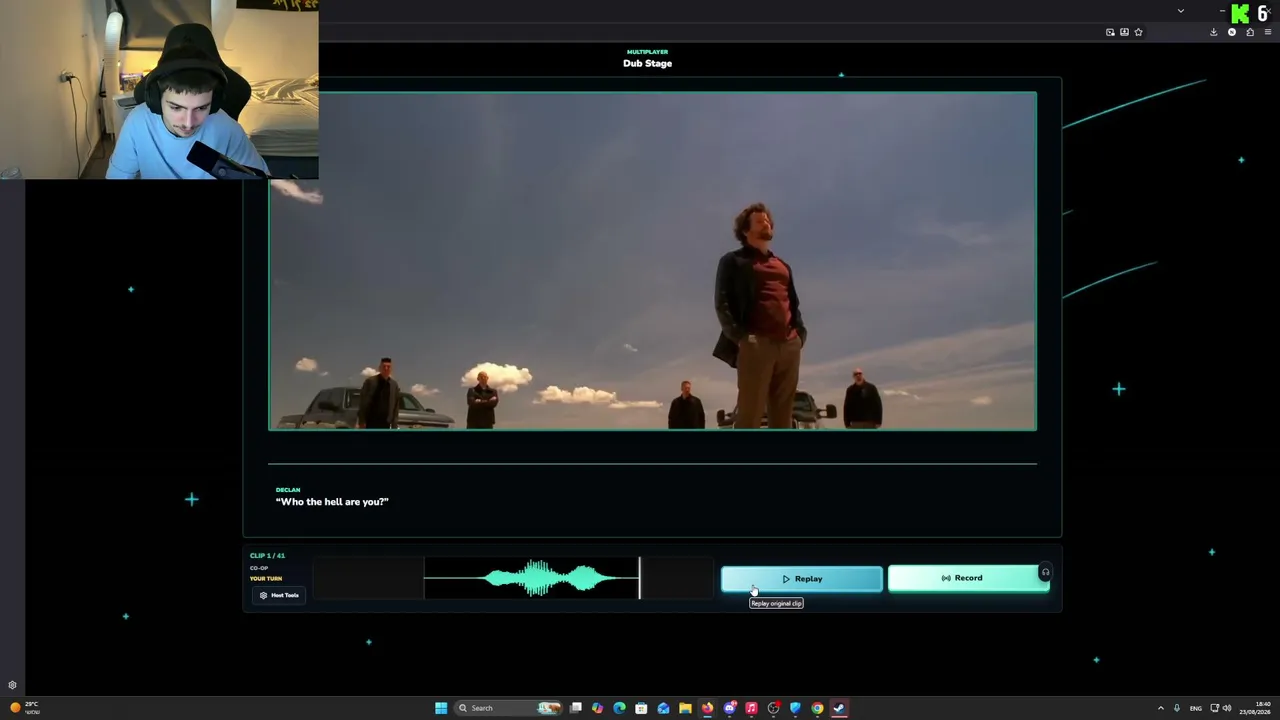Image resolution: width=1280 pixels, height=720 pixels.
Task: Click the install-app icon in address bar
Action: tap(1124, 32)
